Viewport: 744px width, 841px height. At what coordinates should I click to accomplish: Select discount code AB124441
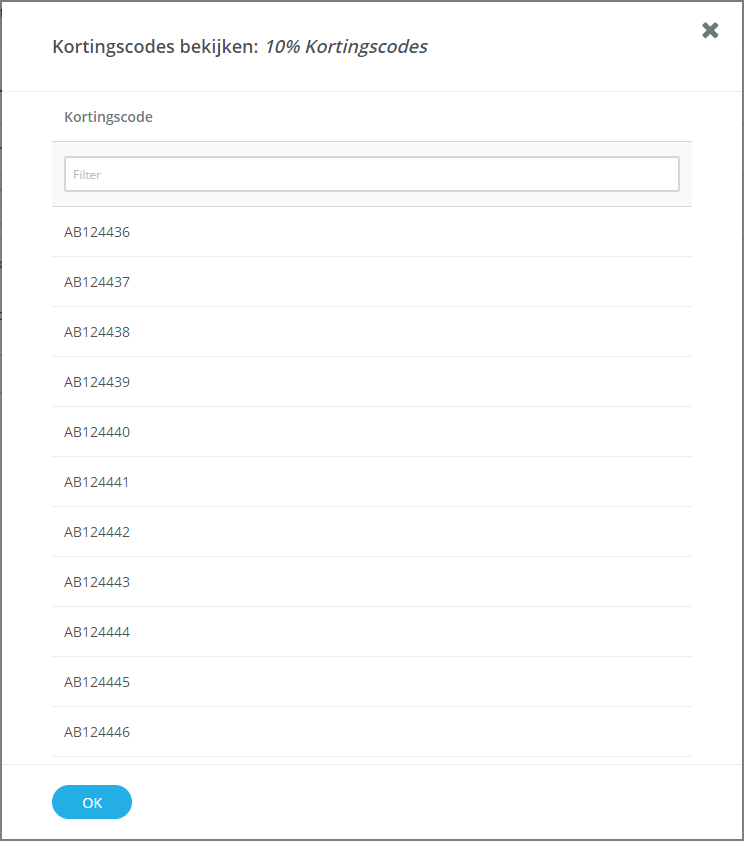[96, 482]
